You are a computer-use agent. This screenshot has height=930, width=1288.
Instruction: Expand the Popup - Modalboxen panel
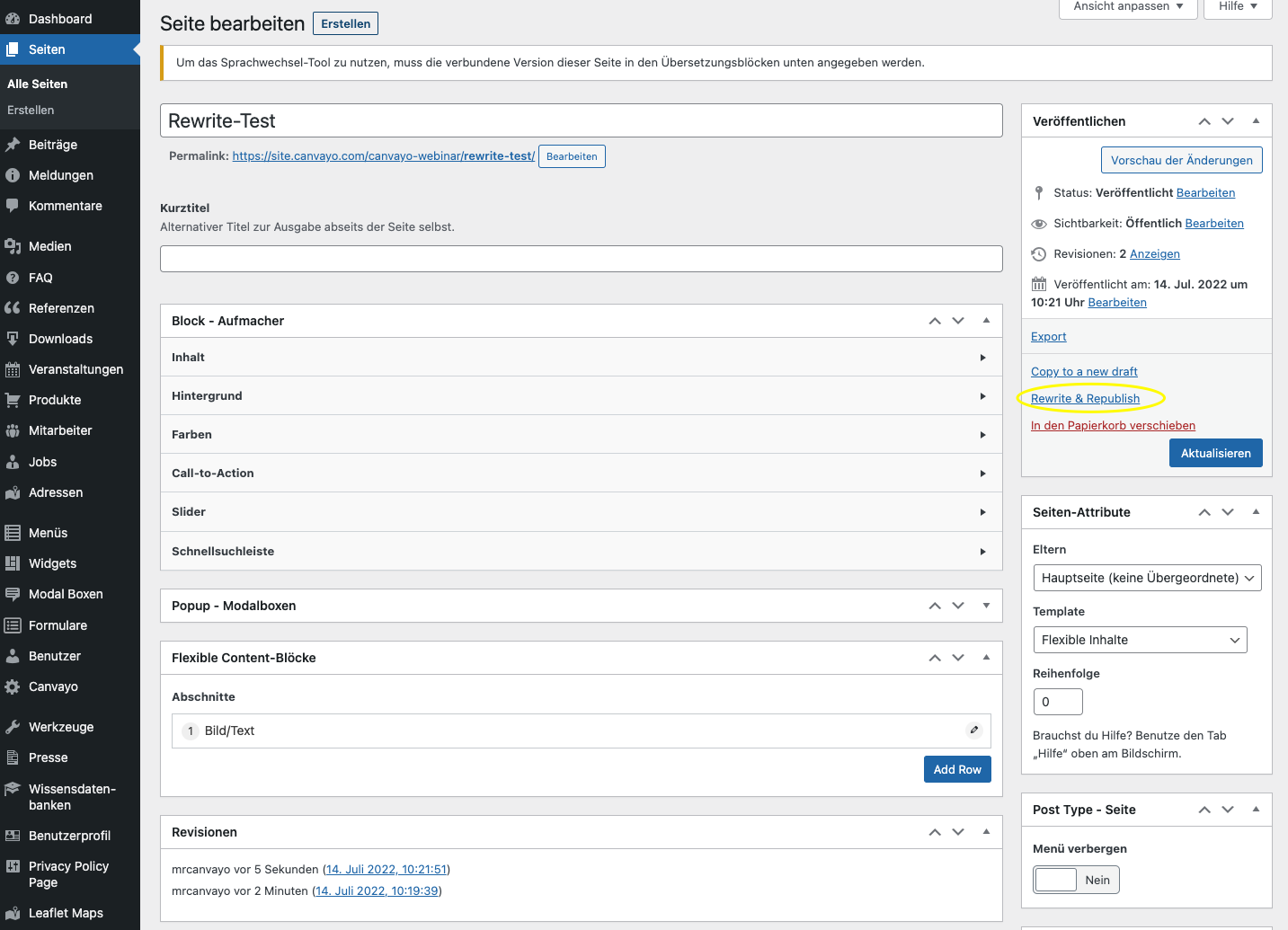pos(986,606)
